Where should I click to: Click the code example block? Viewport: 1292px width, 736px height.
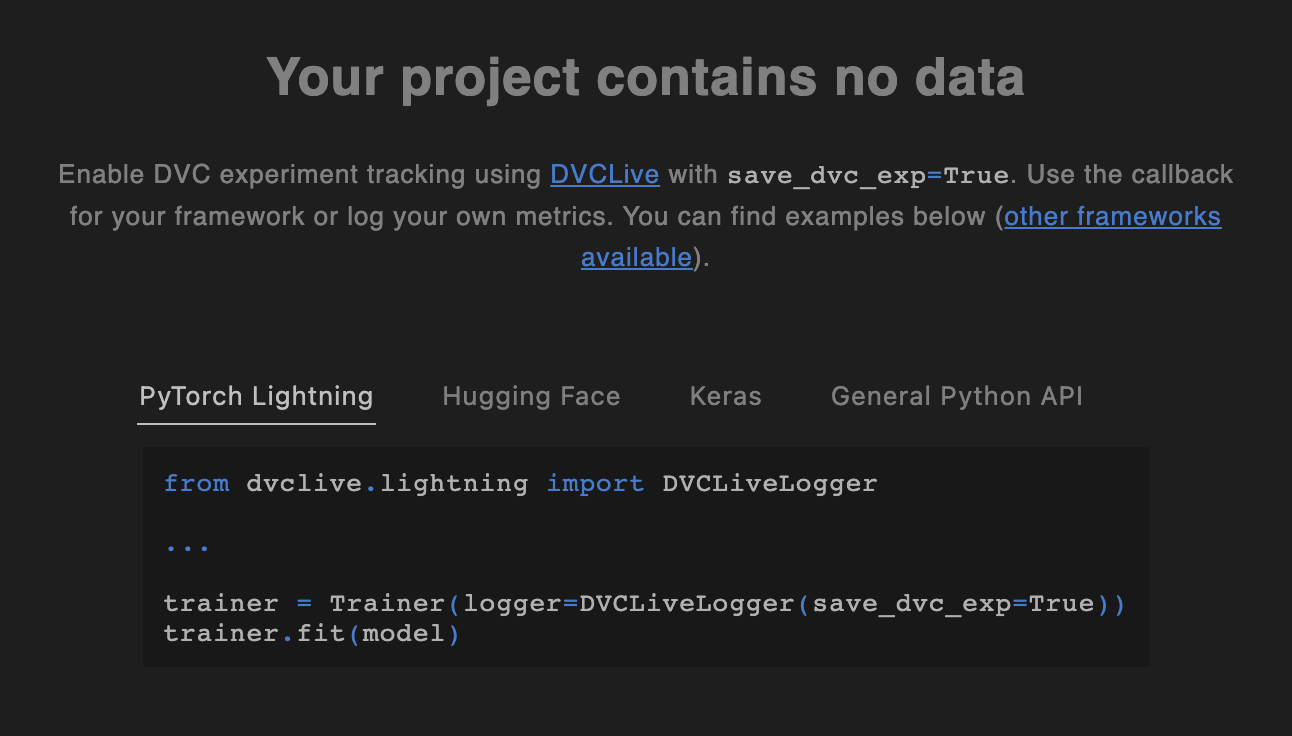645,557
